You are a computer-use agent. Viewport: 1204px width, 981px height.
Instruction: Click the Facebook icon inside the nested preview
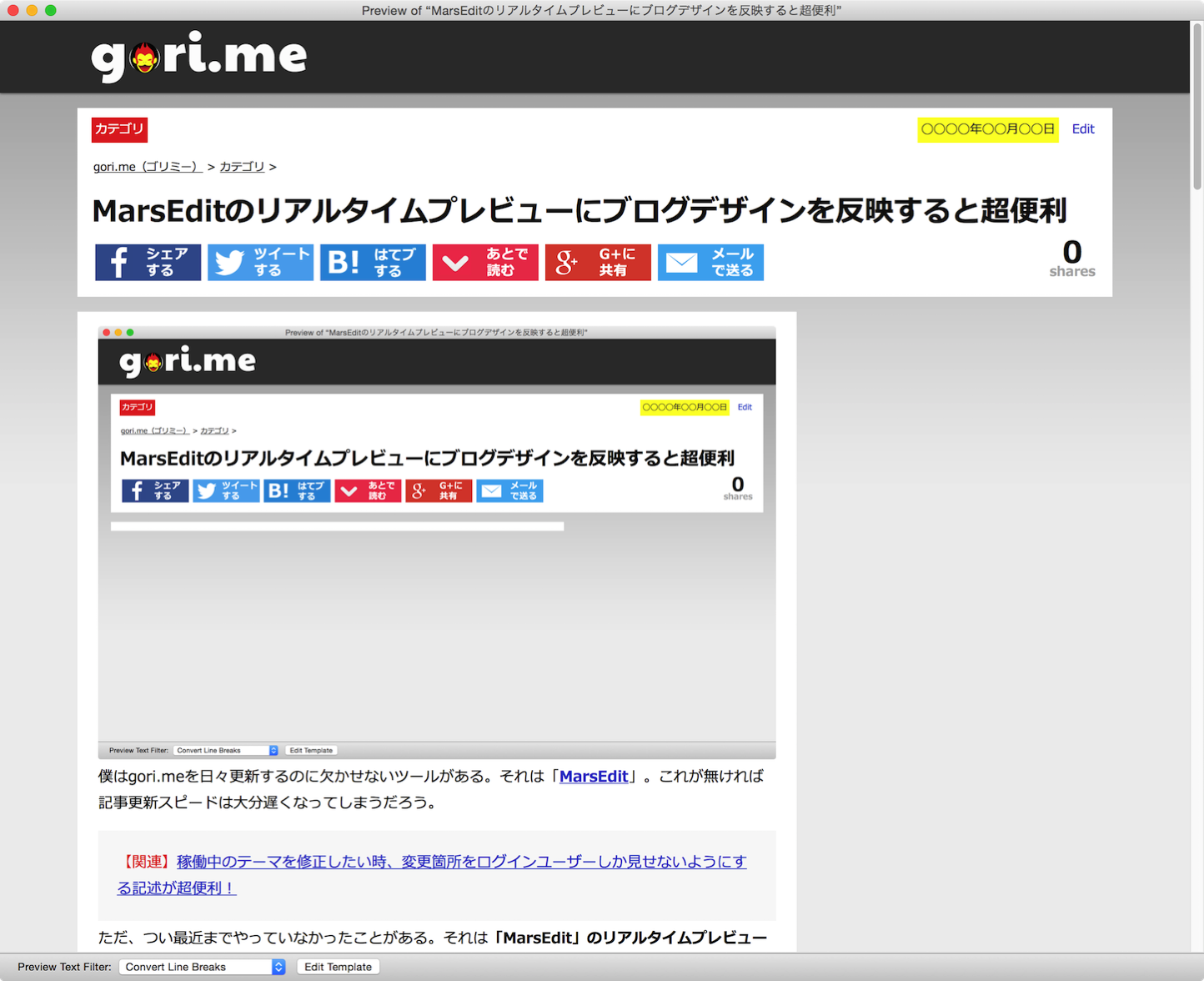pyautogui.click(x=154, y=490)
